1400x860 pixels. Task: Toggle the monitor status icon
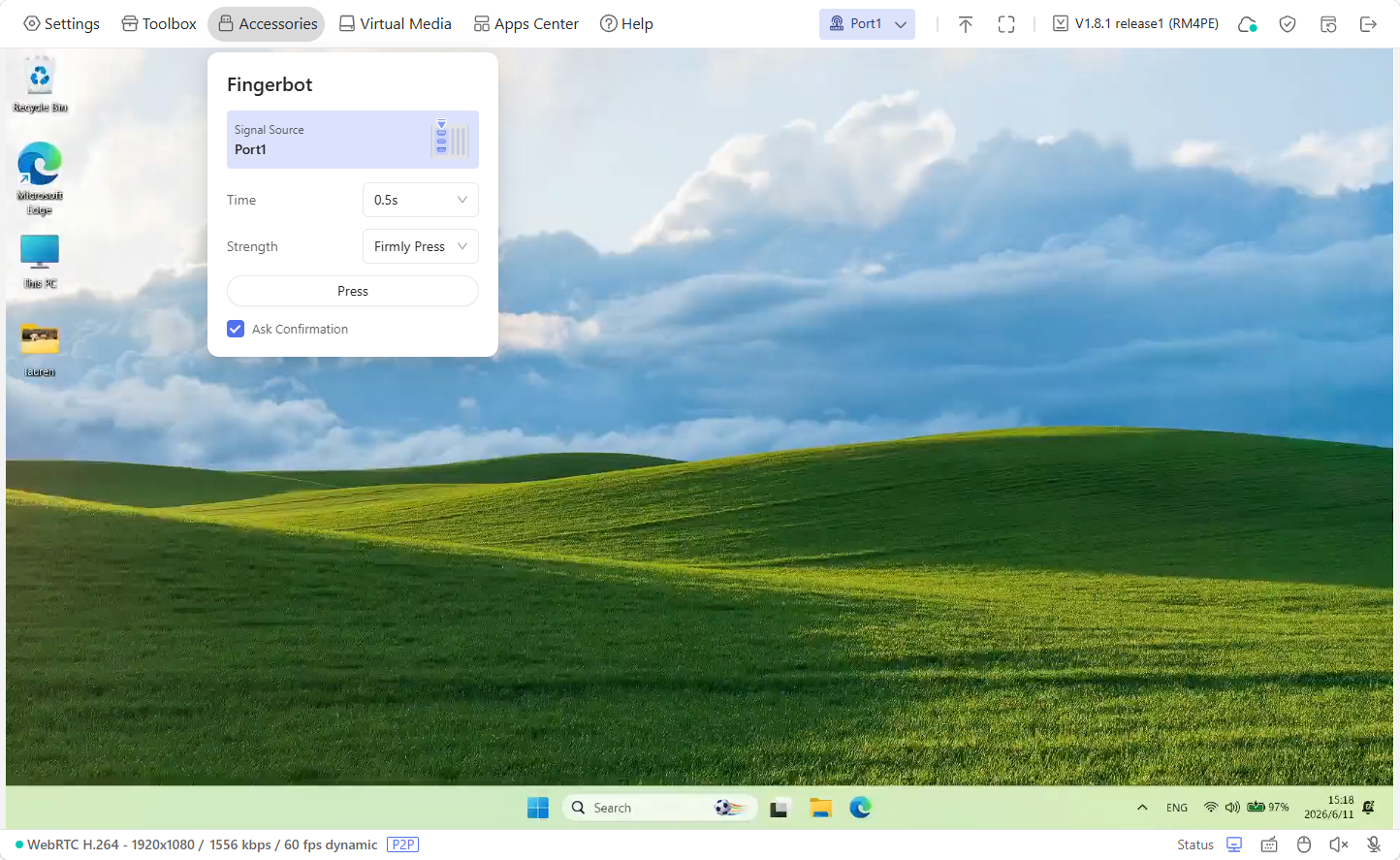[1234, 844]
